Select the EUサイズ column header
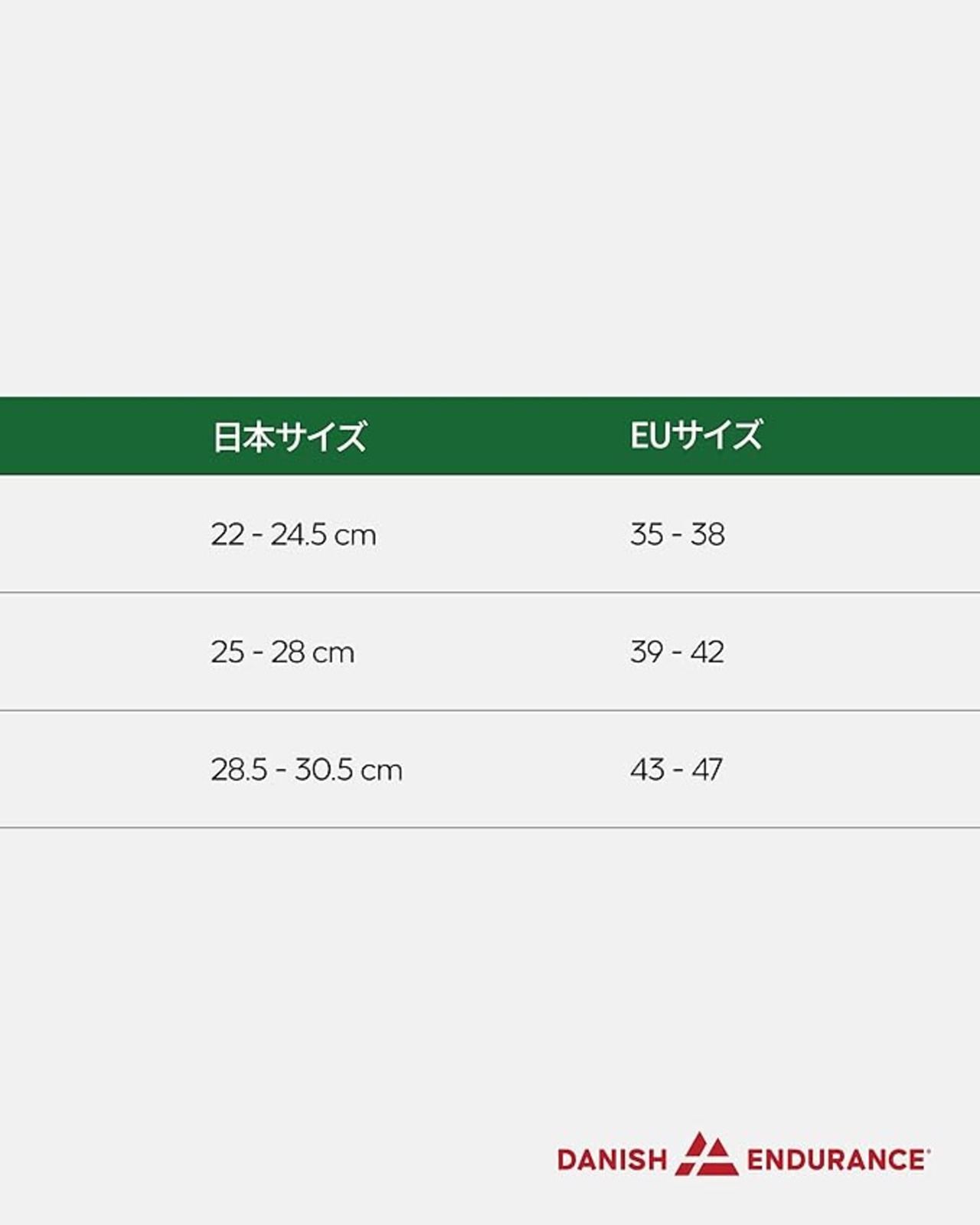 pos(696,436)
